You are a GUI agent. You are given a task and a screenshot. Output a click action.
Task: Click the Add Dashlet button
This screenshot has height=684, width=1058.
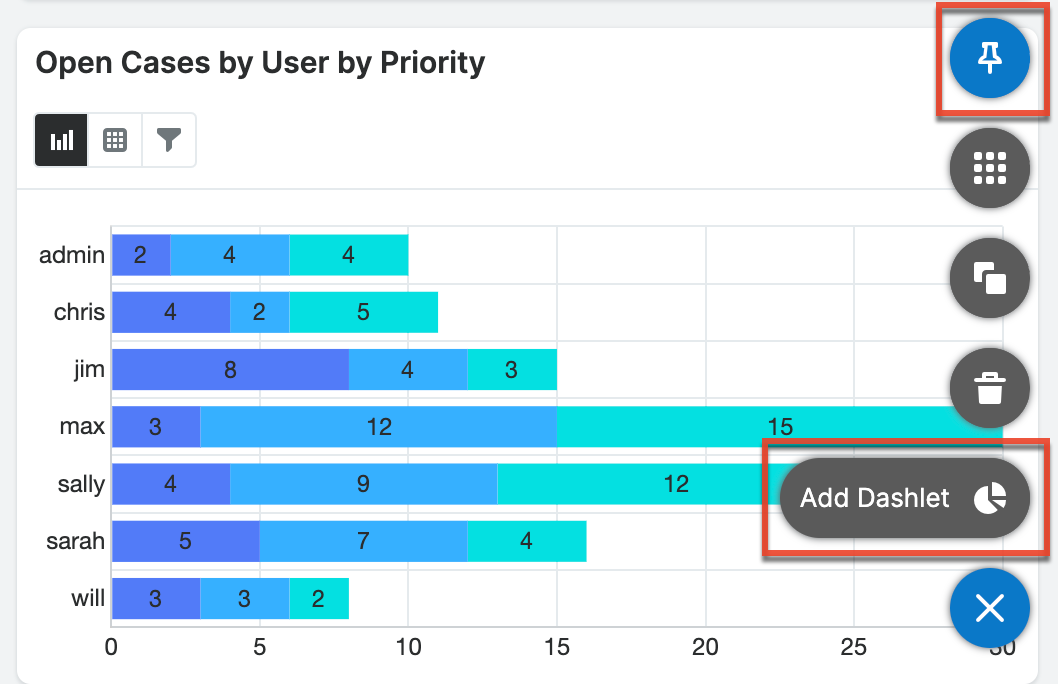coord(904,498)
